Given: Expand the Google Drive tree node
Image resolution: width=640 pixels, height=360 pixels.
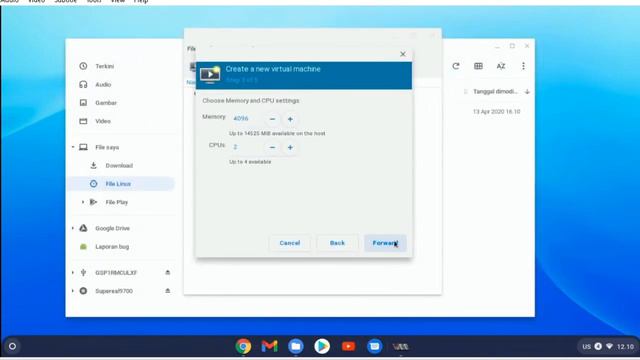Looking at the screenshot, I should click(73, 228).
